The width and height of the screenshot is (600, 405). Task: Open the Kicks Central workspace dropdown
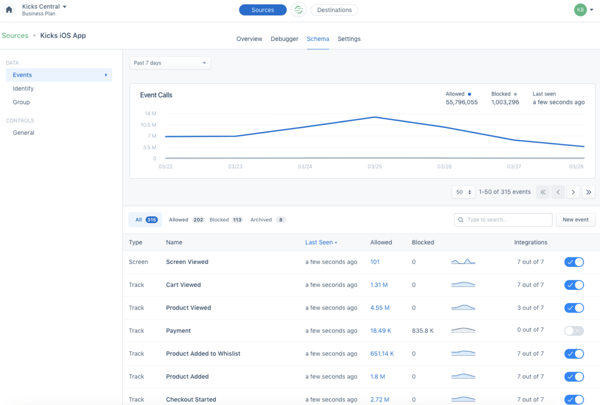pos(45,6)
